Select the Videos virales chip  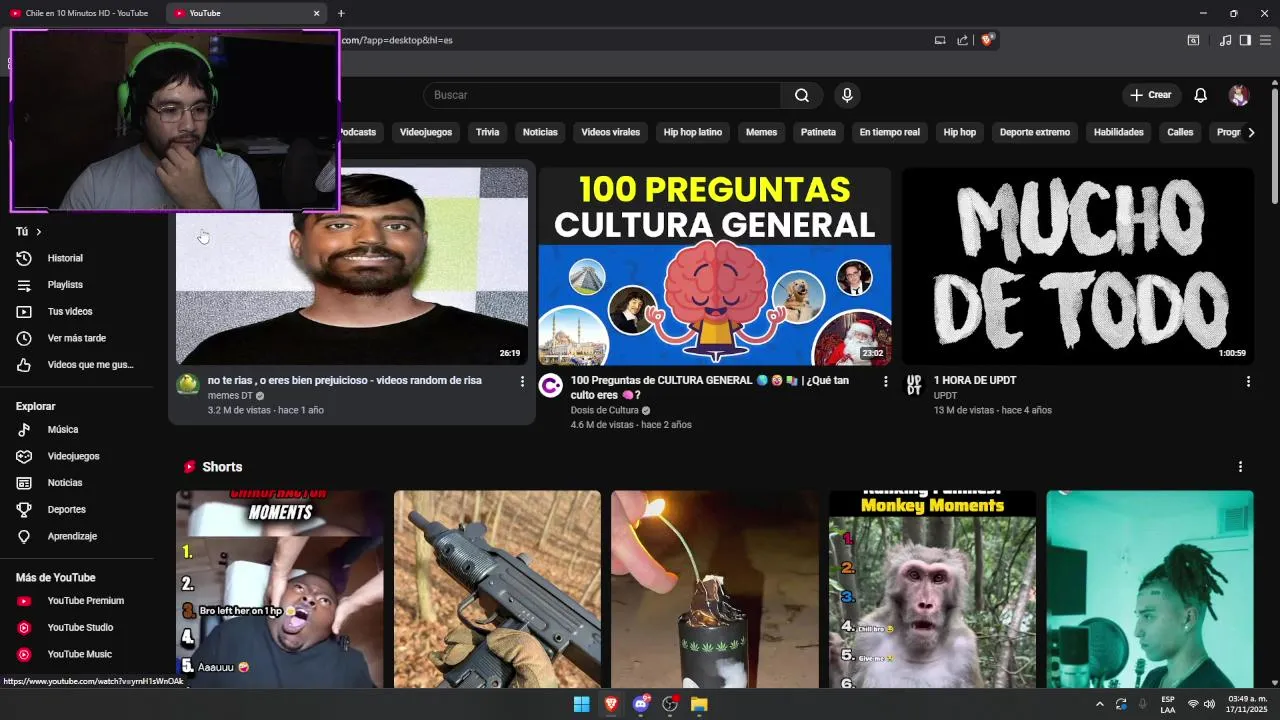610,132
